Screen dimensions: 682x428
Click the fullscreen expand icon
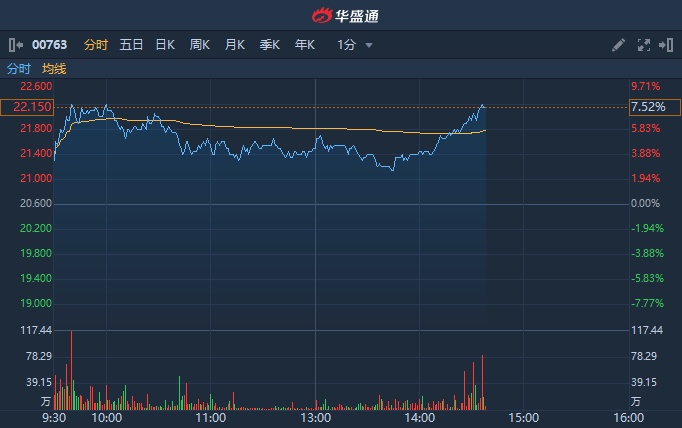(643, 45)
